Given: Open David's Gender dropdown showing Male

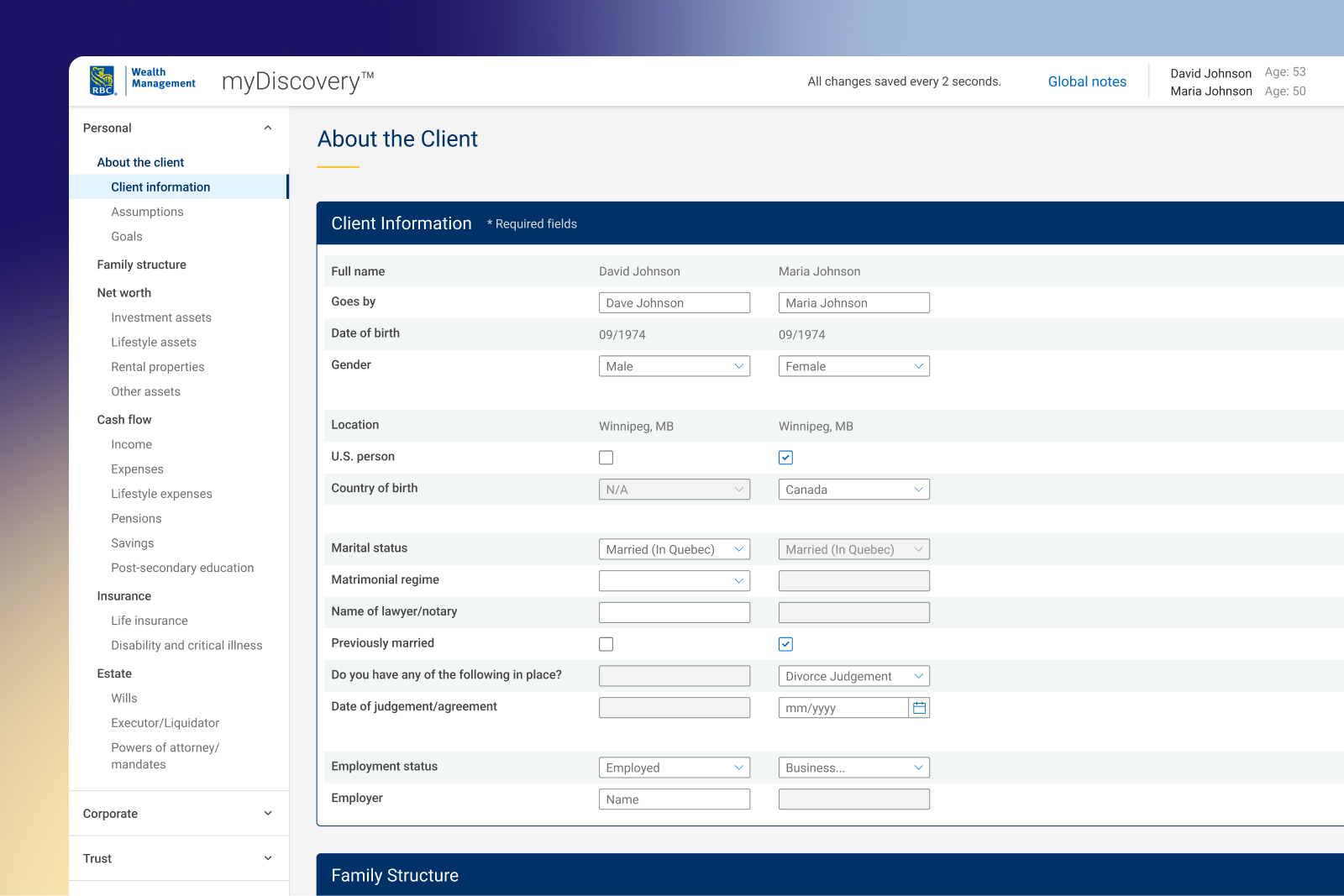Looking at the screenshot, I should (x=675, y=366).
